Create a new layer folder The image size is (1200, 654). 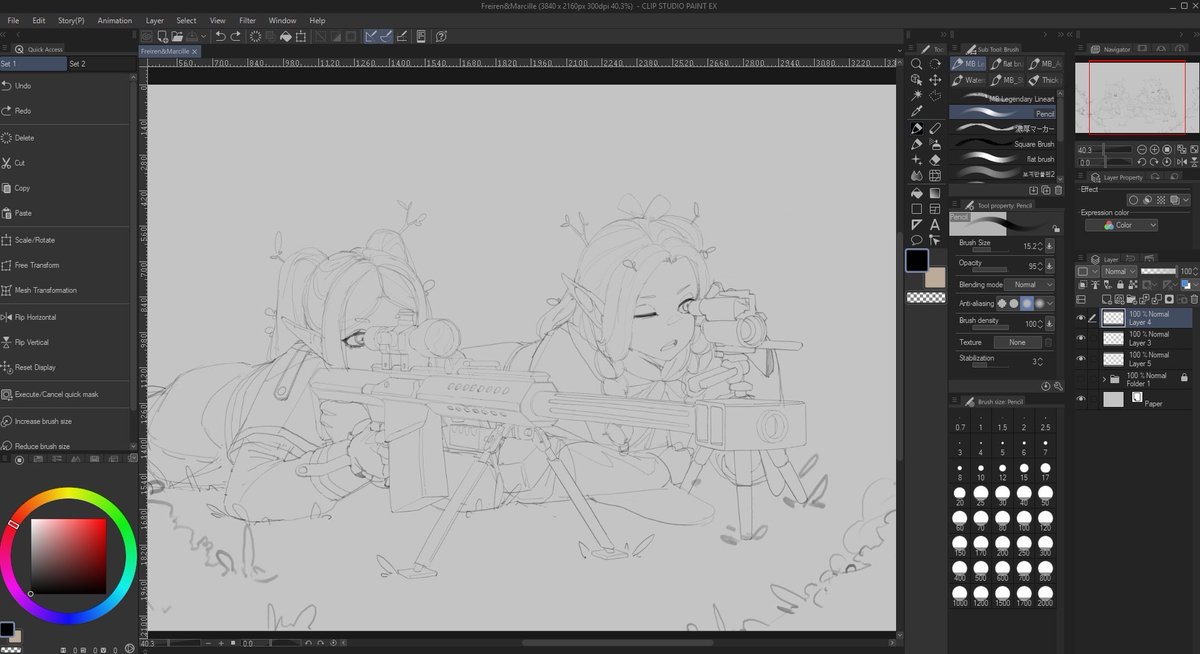point(1131,299)
